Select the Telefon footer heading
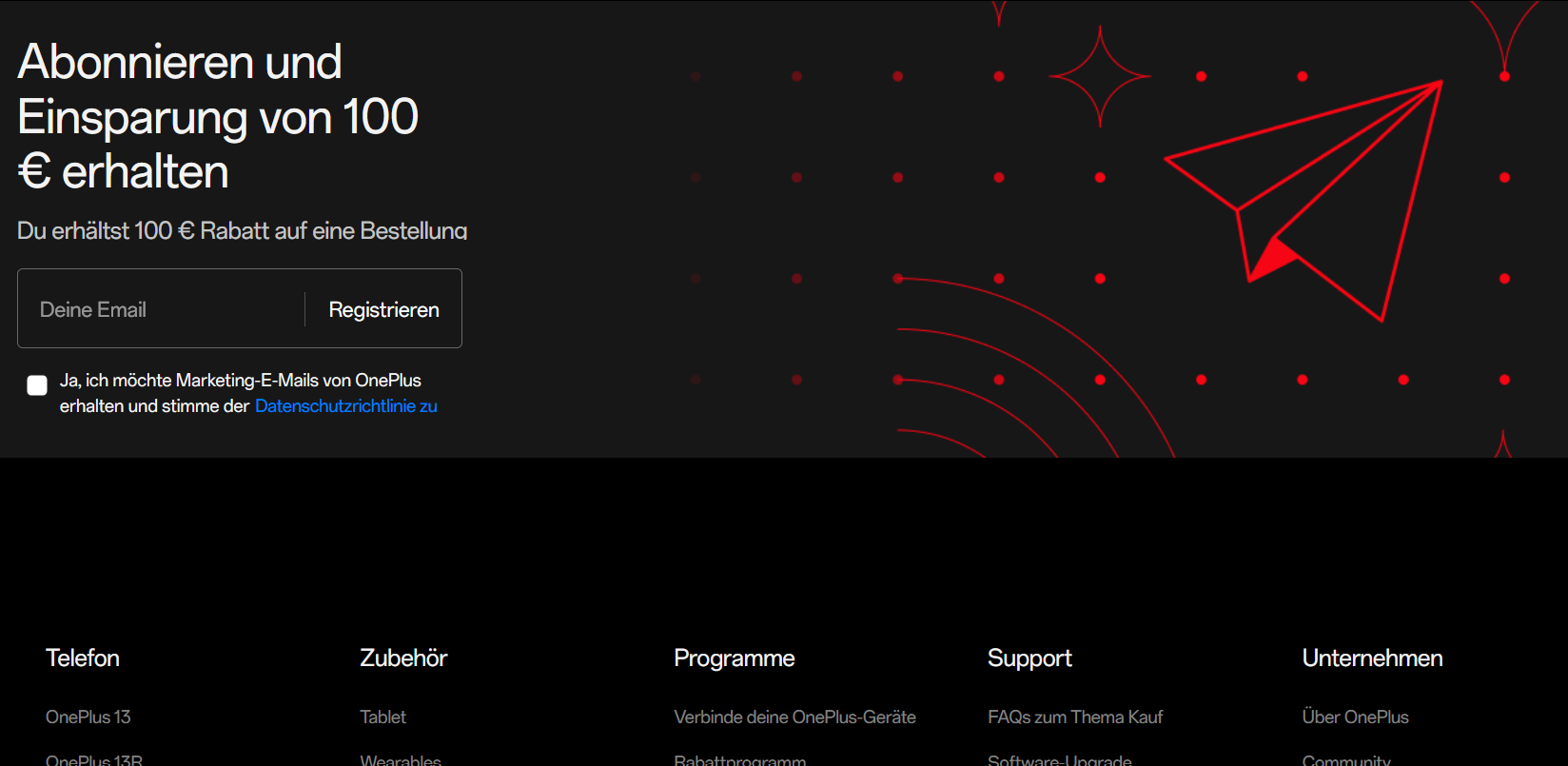Image resolution: width=1568 pixels, height=766 pixels. coord(83,658)
